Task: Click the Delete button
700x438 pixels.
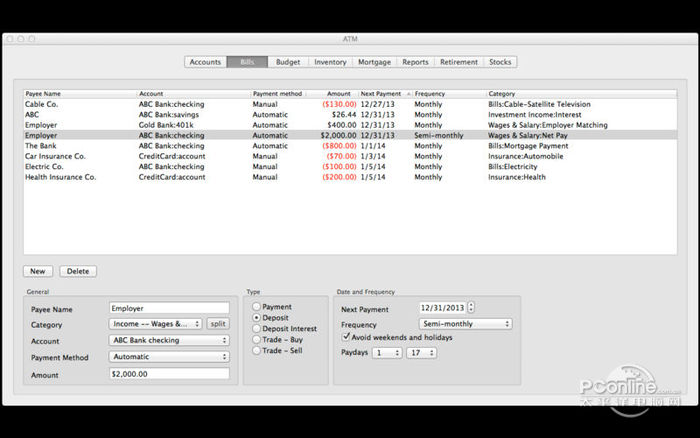Action: click(x=78, y=271)
